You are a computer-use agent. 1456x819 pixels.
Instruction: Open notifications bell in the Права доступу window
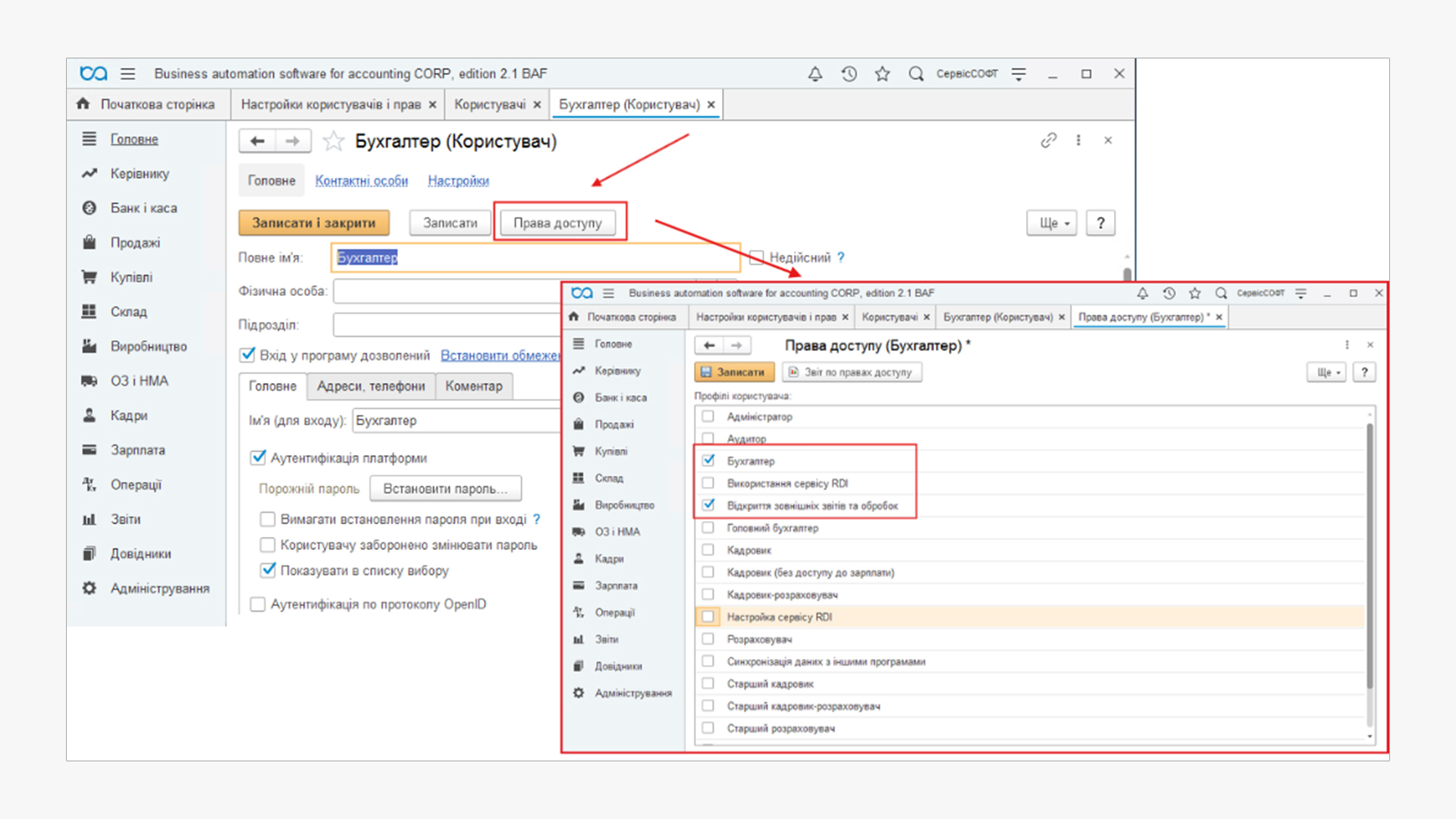tap(1142, 293)
